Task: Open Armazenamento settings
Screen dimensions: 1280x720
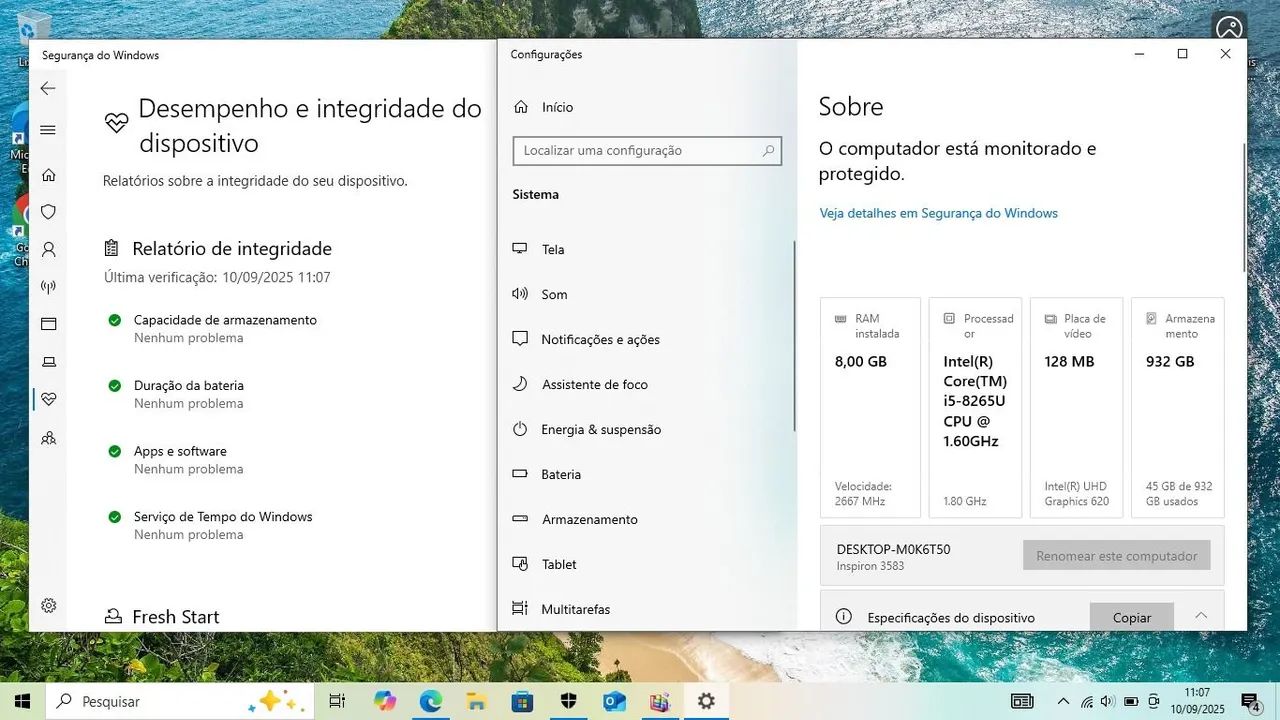Action: coord(589,519)
